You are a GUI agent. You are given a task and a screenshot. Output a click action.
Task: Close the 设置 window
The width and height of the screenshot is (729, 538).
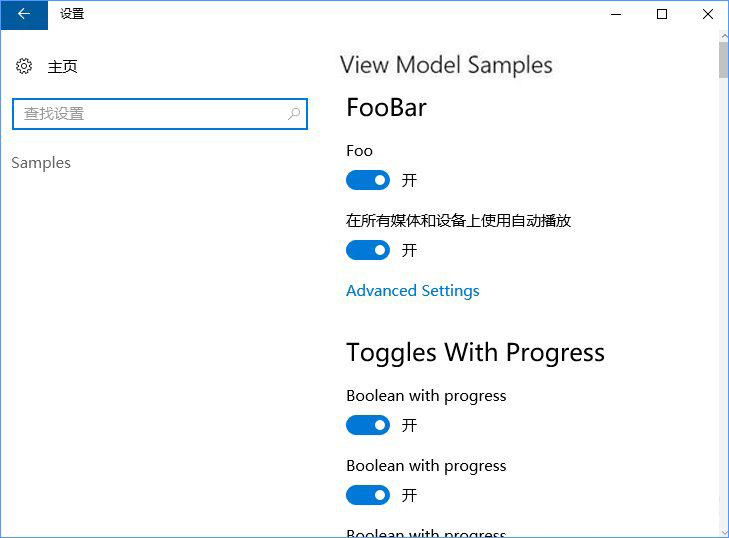pos(707,14)
